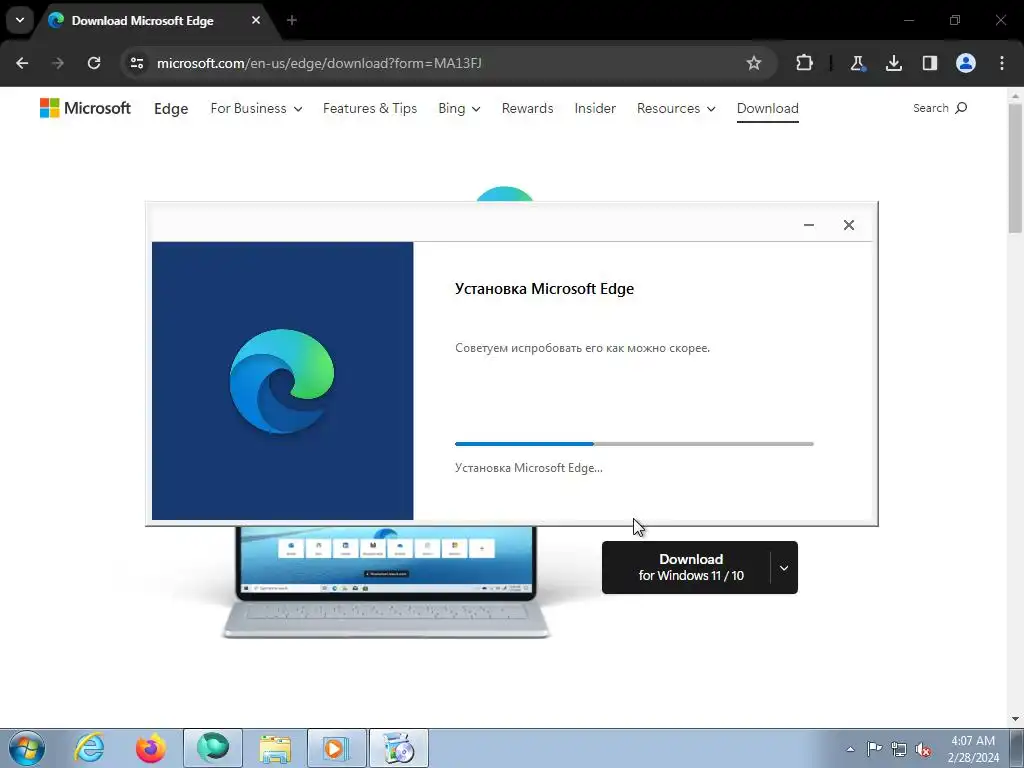The image size is (1024, 768).
Task: Launch Firefox from the taskbar
Action: click(150, 748)
